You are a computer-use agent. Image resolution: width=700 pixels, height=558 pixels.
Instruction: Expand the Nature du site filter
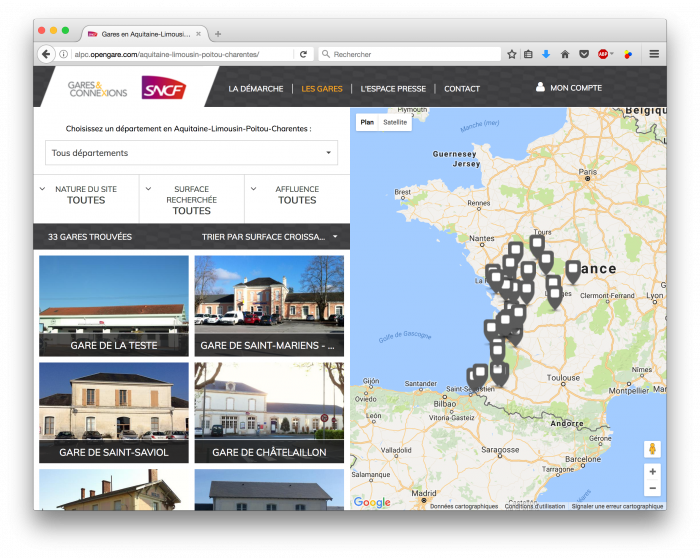click(86, 194)
